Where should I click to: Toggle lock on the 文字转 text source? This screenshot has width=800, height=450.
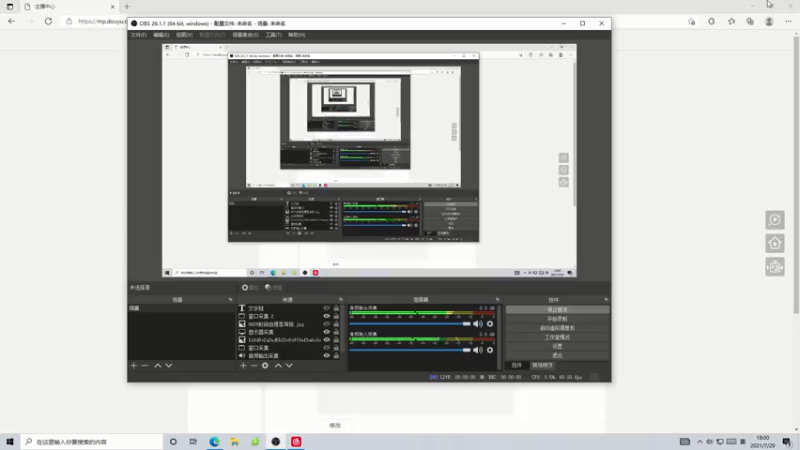pyautogui.click(x=336, y=308)
